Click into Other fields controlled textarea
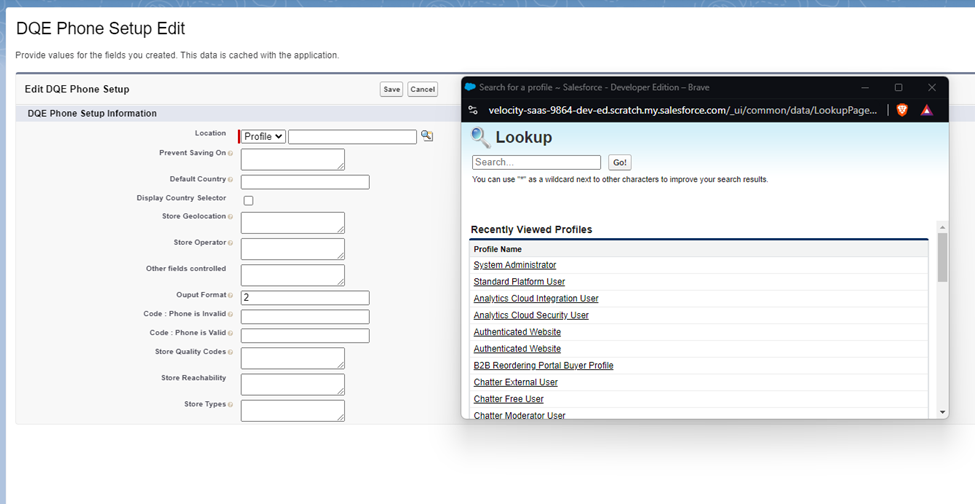 click(x=293, y=275)
